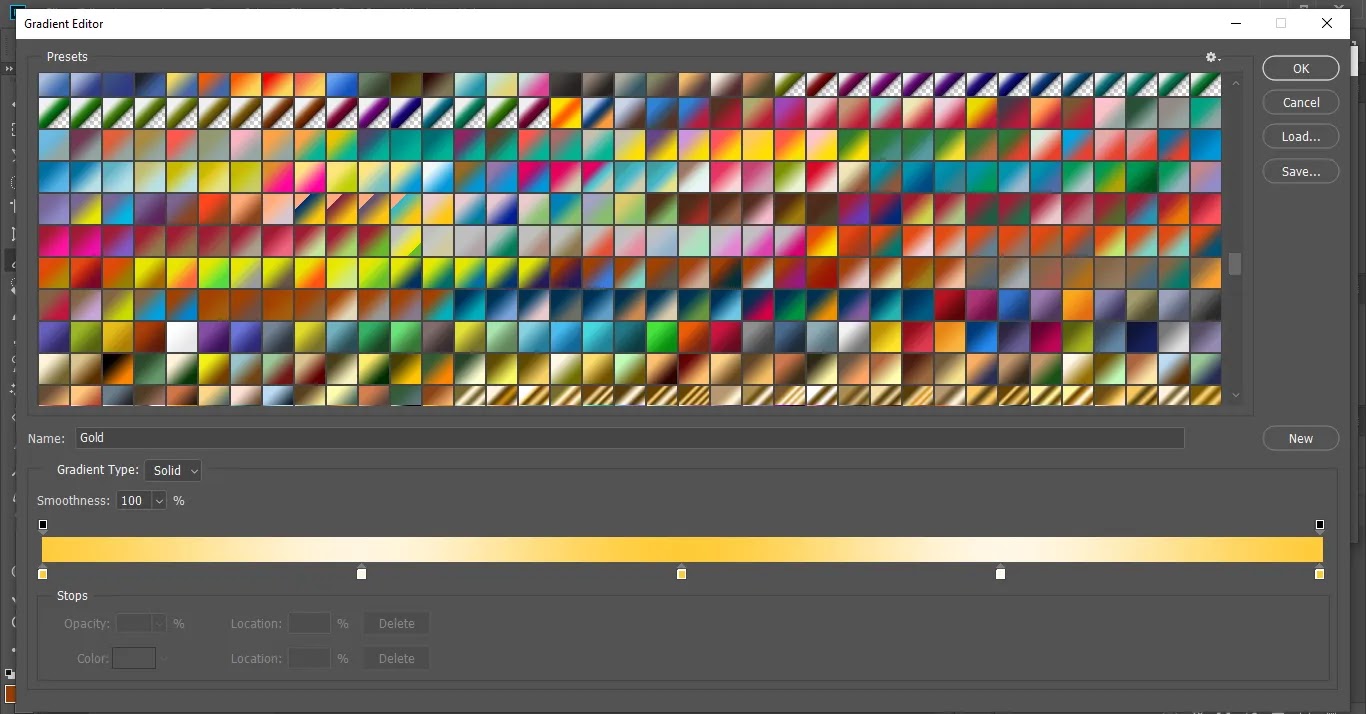Pick the dark navy blue preset

click(x=1141, y=337)
